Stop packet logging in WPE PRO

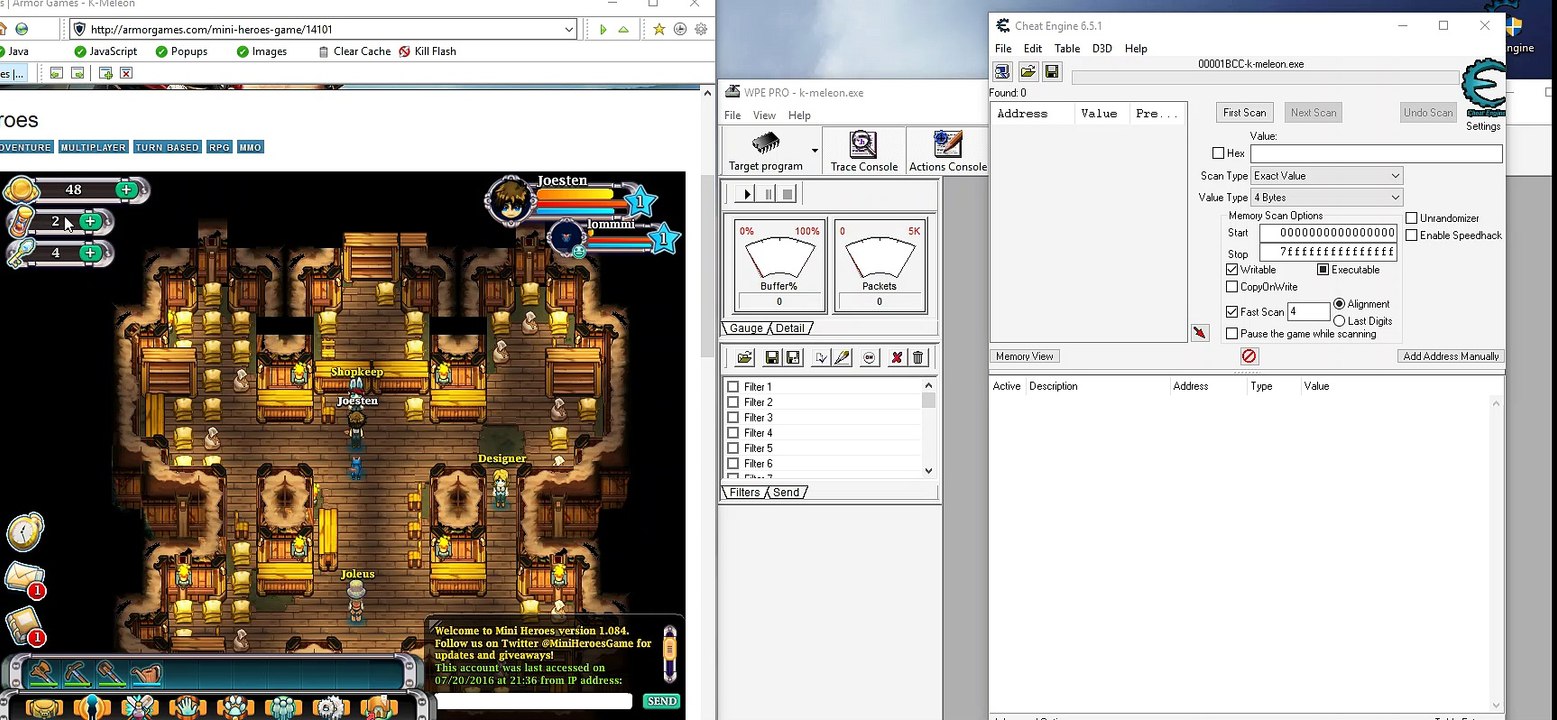point(788,194)
